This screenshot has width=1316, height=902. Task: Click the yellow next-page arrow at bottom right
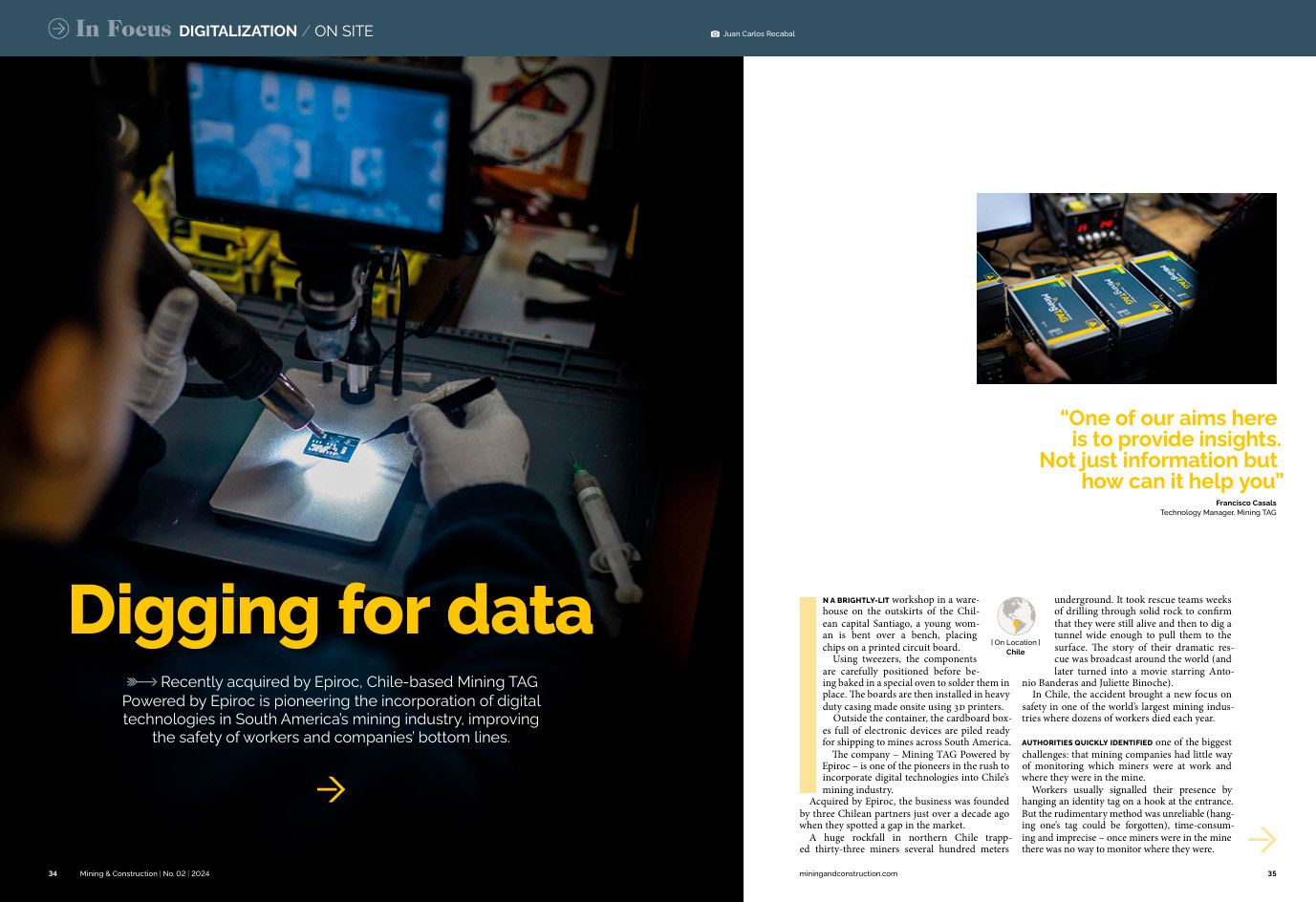(1262, 839)
